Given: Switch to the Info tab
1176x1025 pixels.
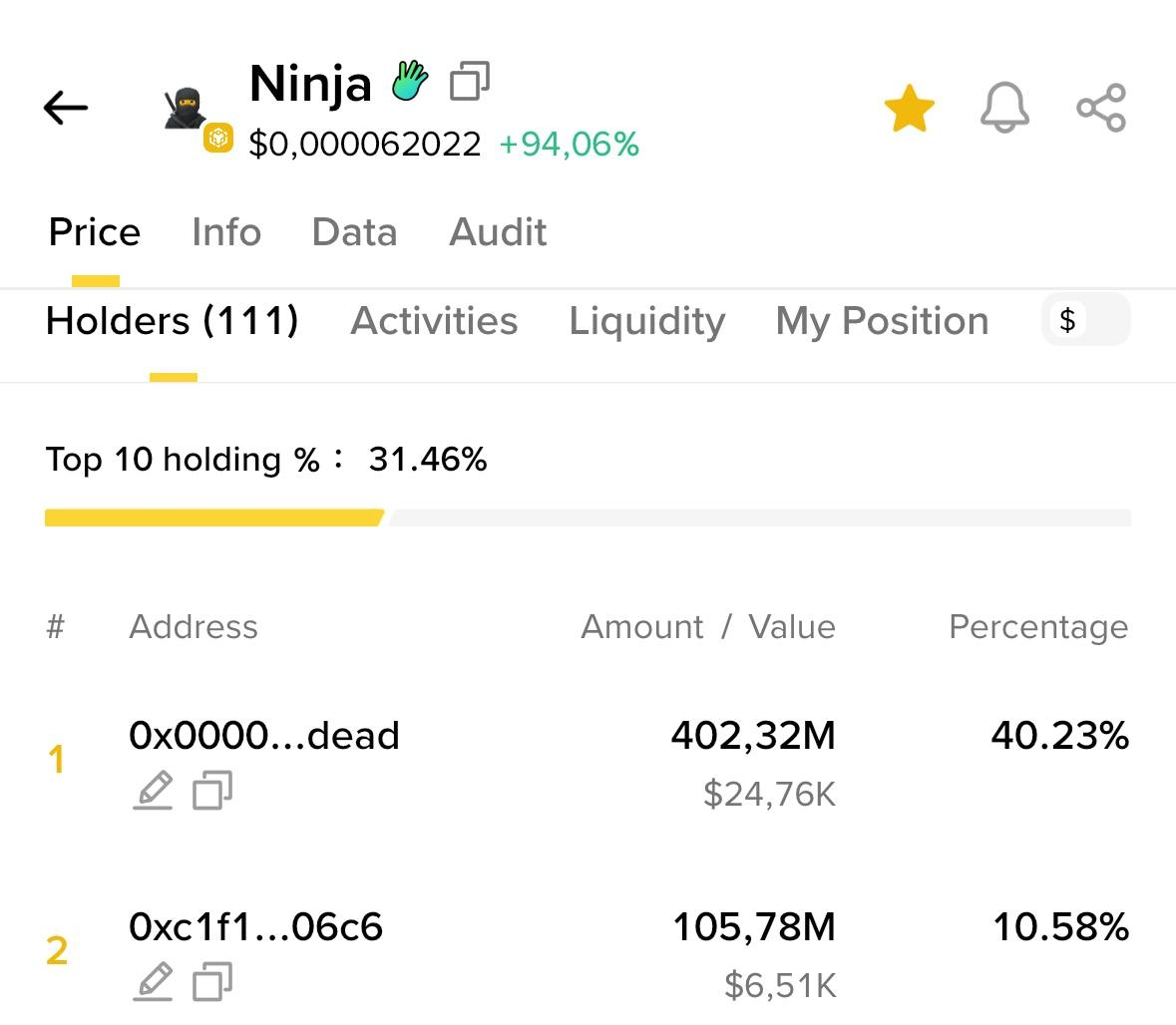Looking at the screenshot, I should pyautogui.click(x=226, y=232).
